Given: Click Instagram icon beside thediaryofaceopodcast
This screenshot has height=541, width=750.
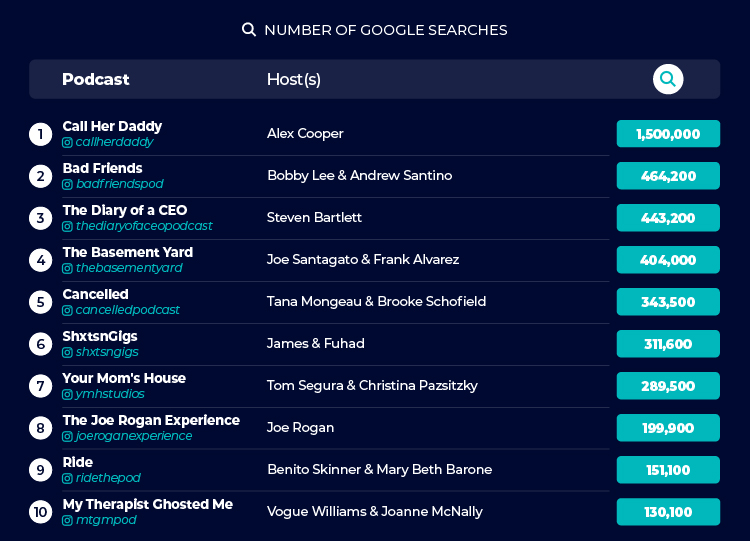Looking at the screenshot, I should (67, 227).
